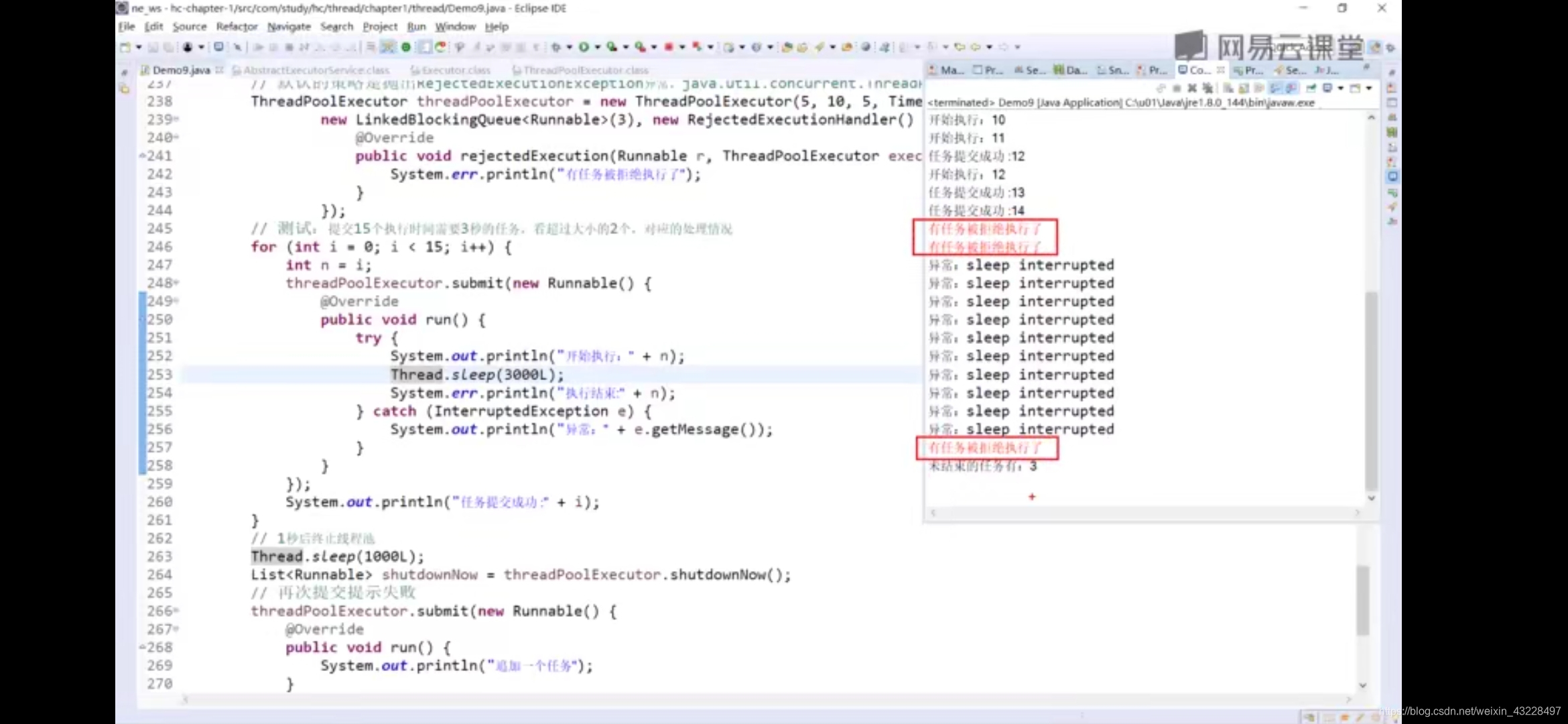
Task: Close the Console view tab
Action: 1221,70
